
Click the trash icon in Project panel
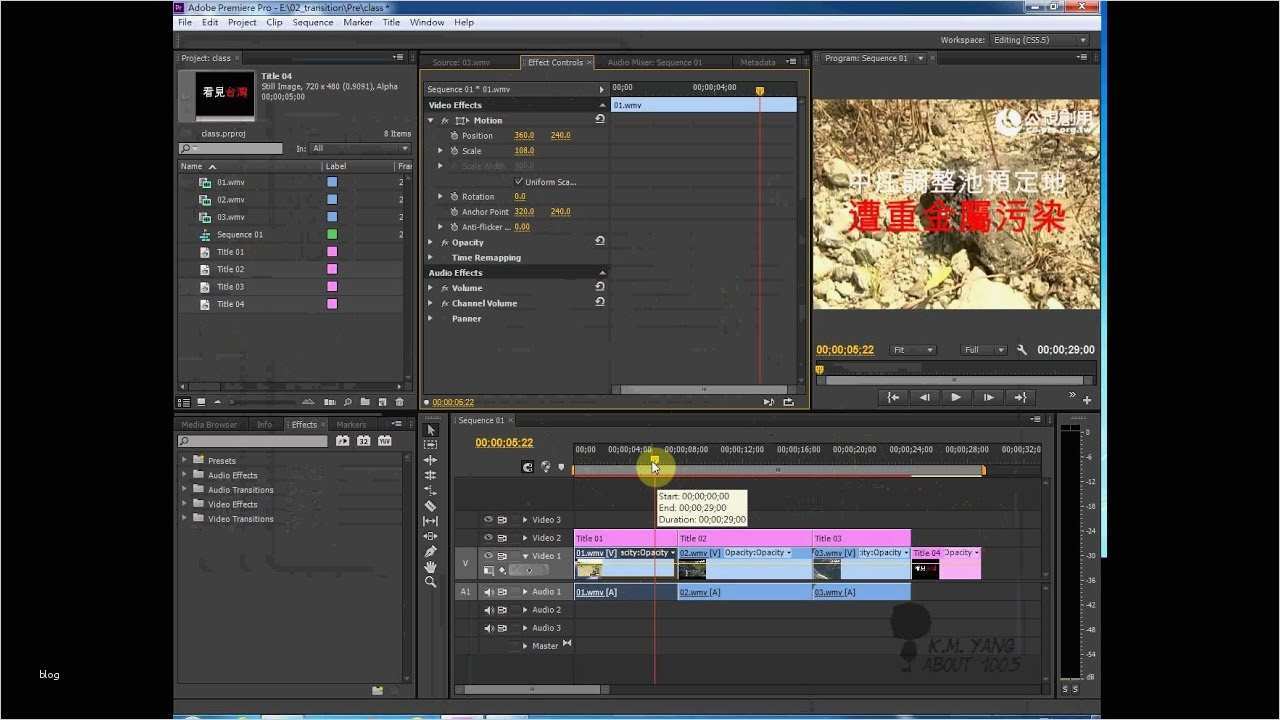[x=400, y=402]
